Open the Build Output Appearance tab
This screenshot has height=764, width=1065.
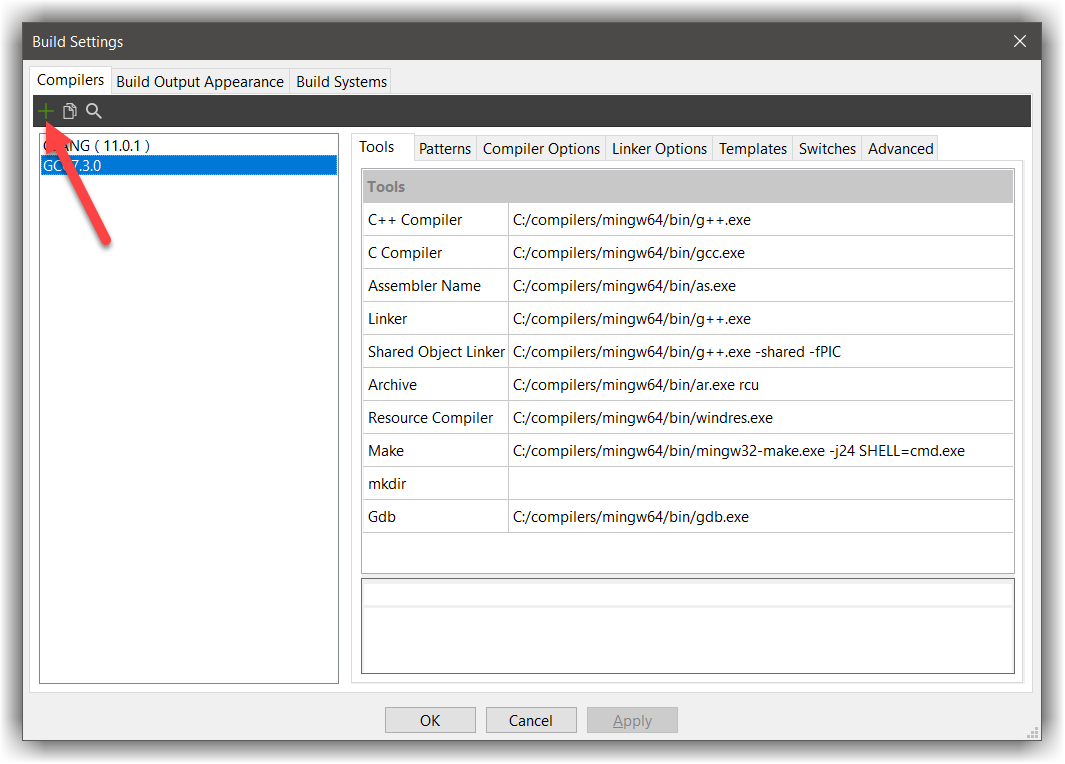(x=199, y=81)
